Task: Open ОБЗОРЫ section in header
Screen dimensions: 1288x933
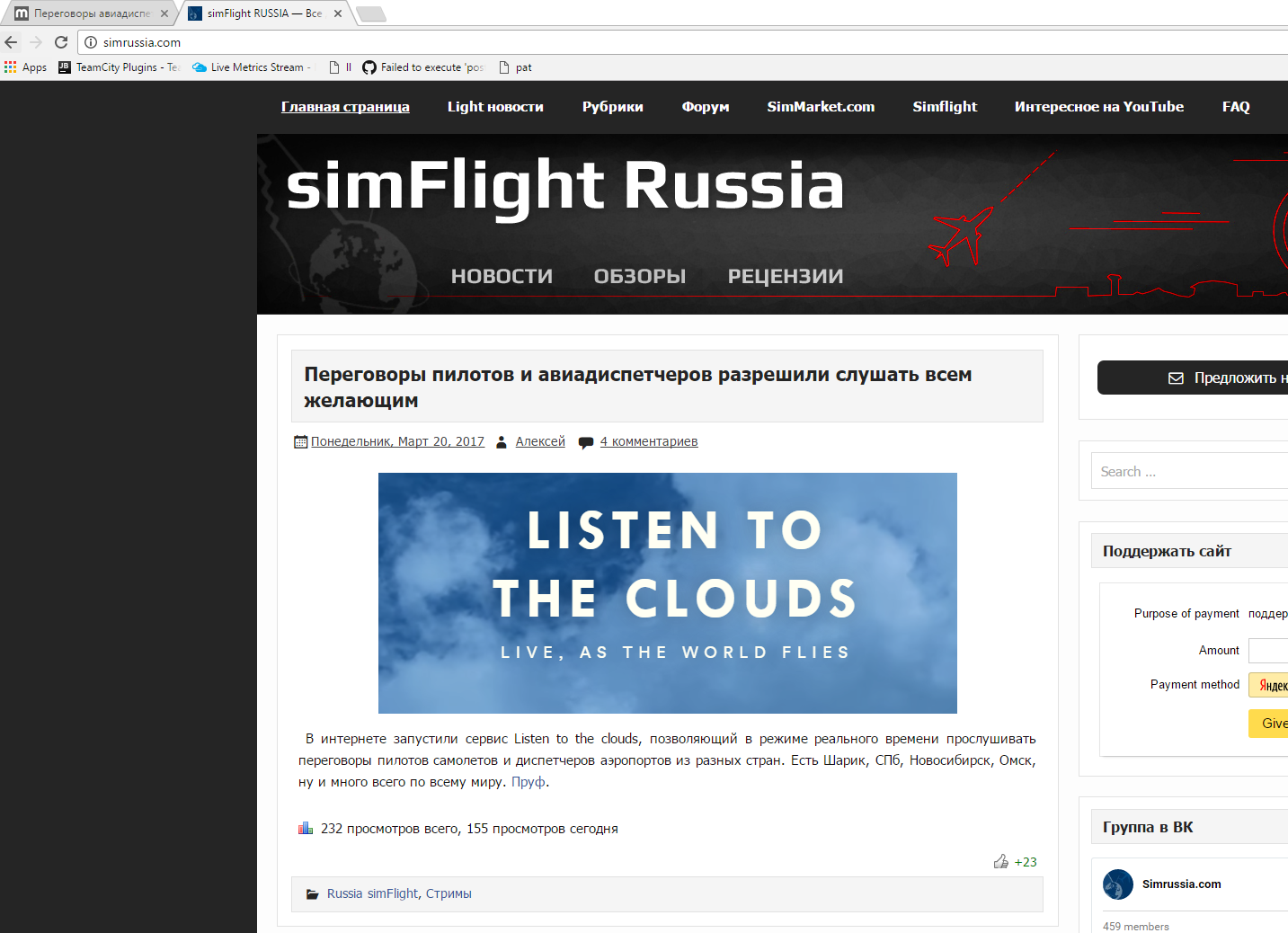Action: (640, 276)
